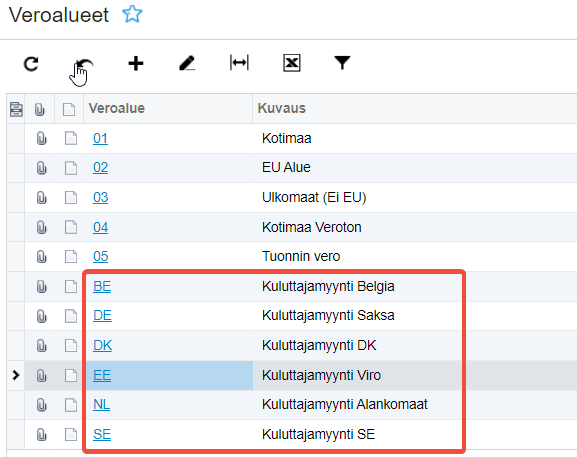
Task: Open attachments for row 01
Action: click(x=42, y=139)
